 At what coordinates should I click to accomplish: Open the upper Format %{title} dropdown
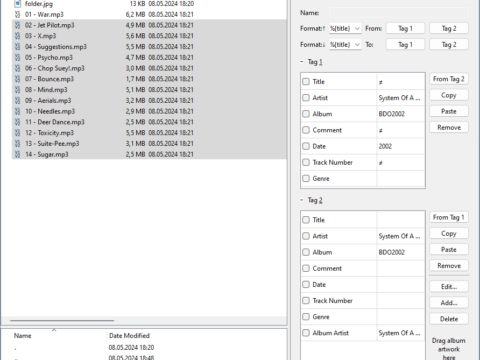point(345,28)
